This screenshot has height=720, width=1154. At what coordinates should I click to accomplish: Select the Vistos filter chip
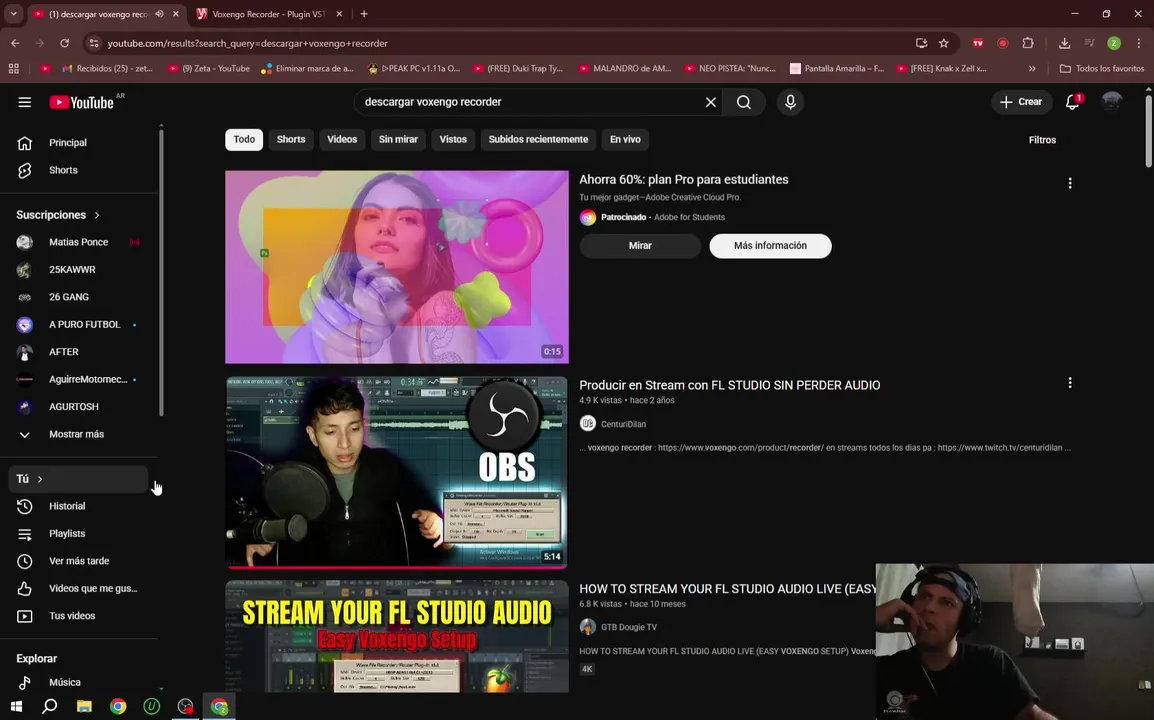pos(453,139)
